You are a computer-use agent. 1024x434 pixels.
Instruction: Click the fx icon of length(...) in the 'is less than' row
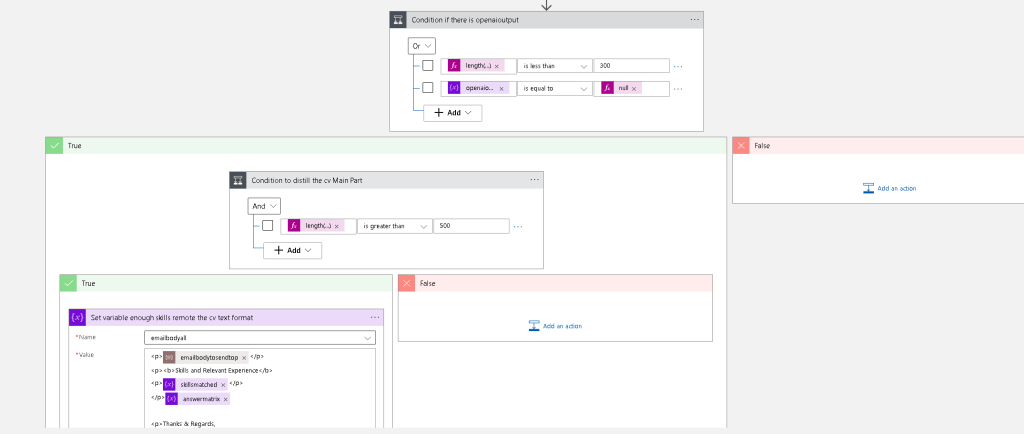454,66
